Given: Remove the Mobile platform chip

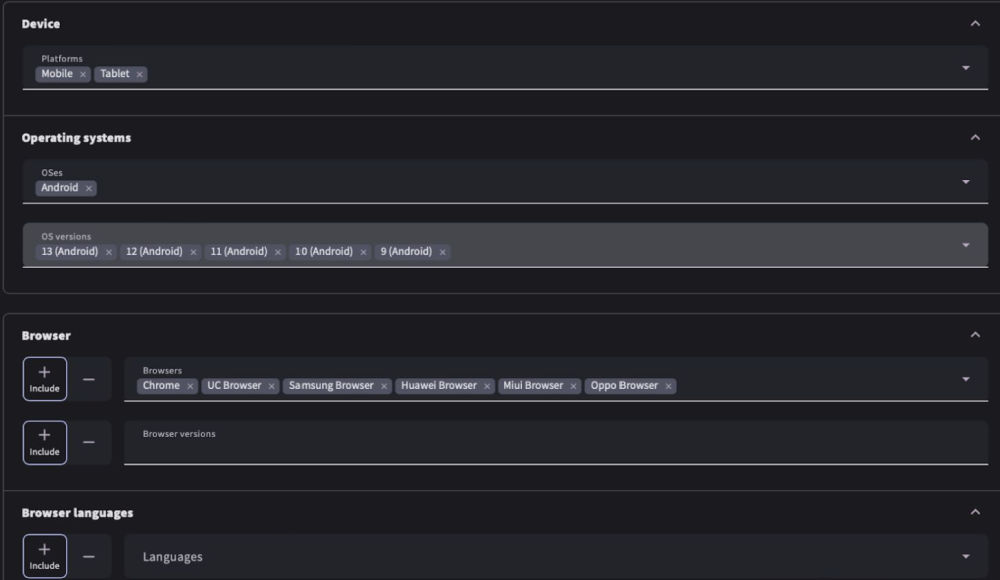Looking at the screenshot, I should 83,75.
